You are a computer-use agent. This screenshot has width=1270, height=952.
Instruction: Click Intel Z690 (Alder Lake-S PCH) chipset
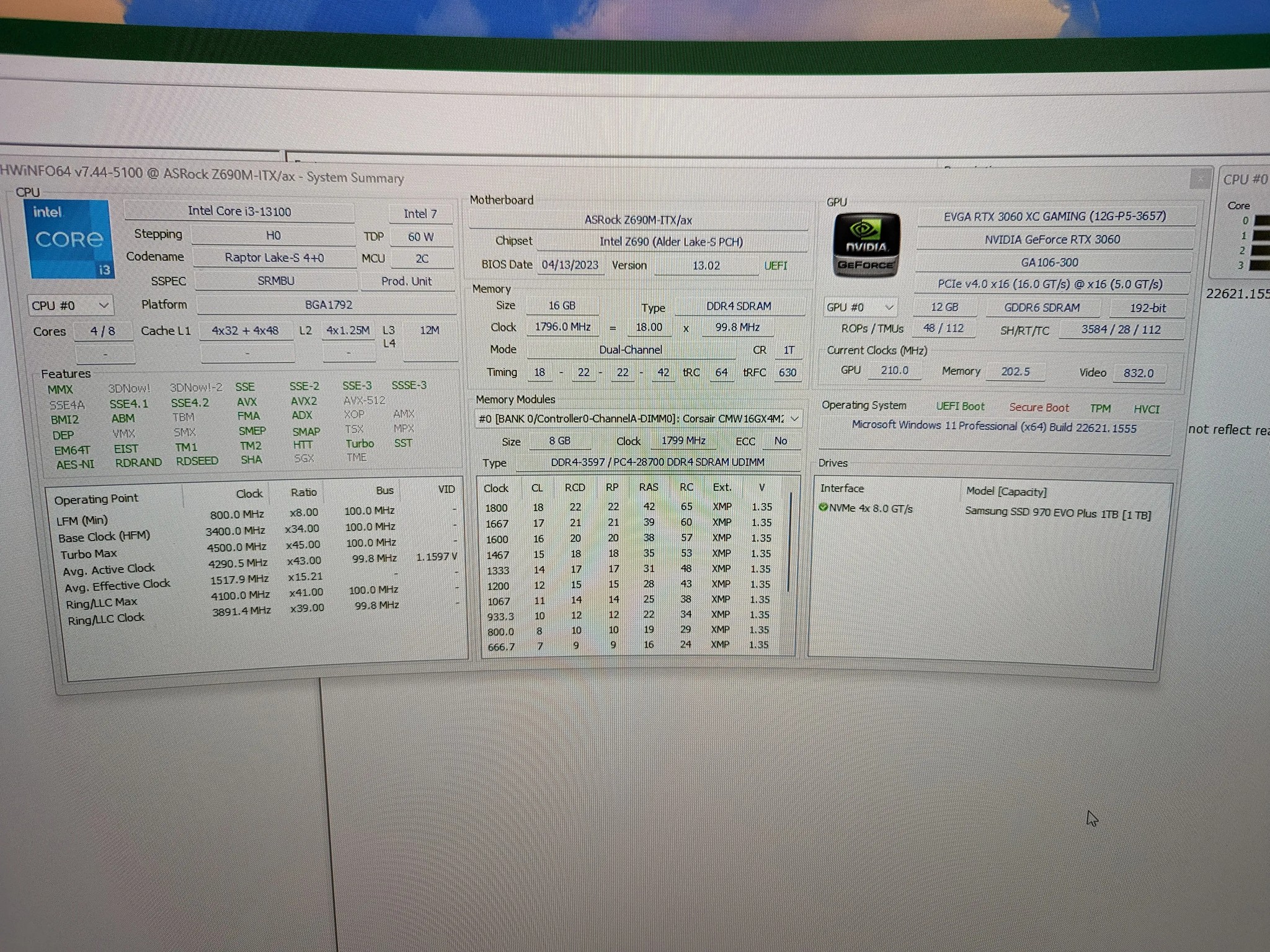671,242
